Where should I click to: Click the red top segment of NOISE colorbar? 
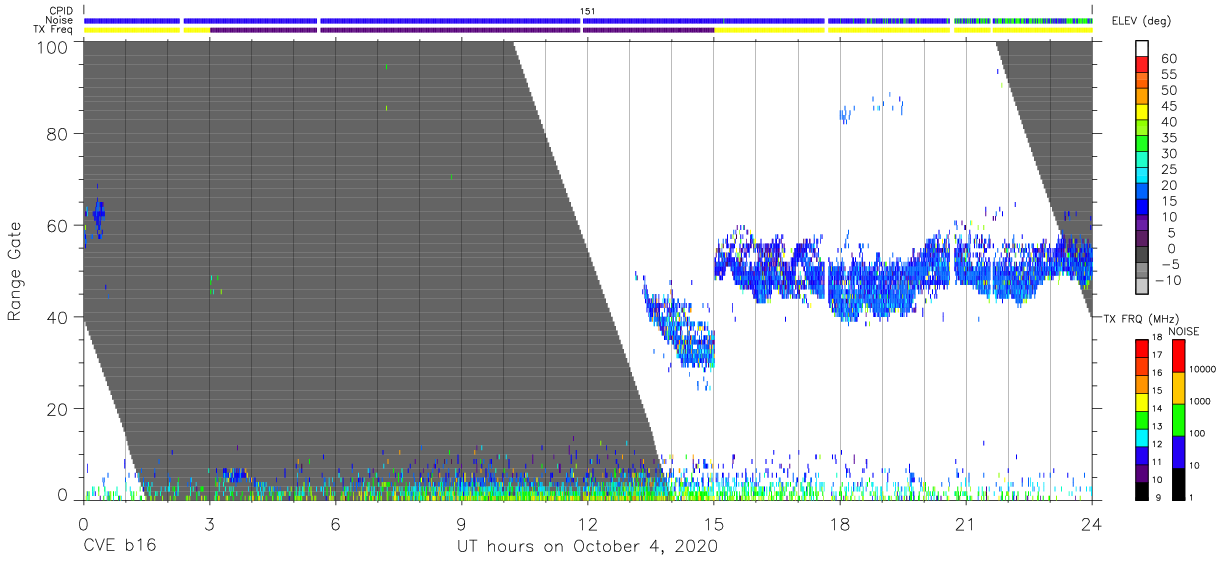pos(1178,356)
